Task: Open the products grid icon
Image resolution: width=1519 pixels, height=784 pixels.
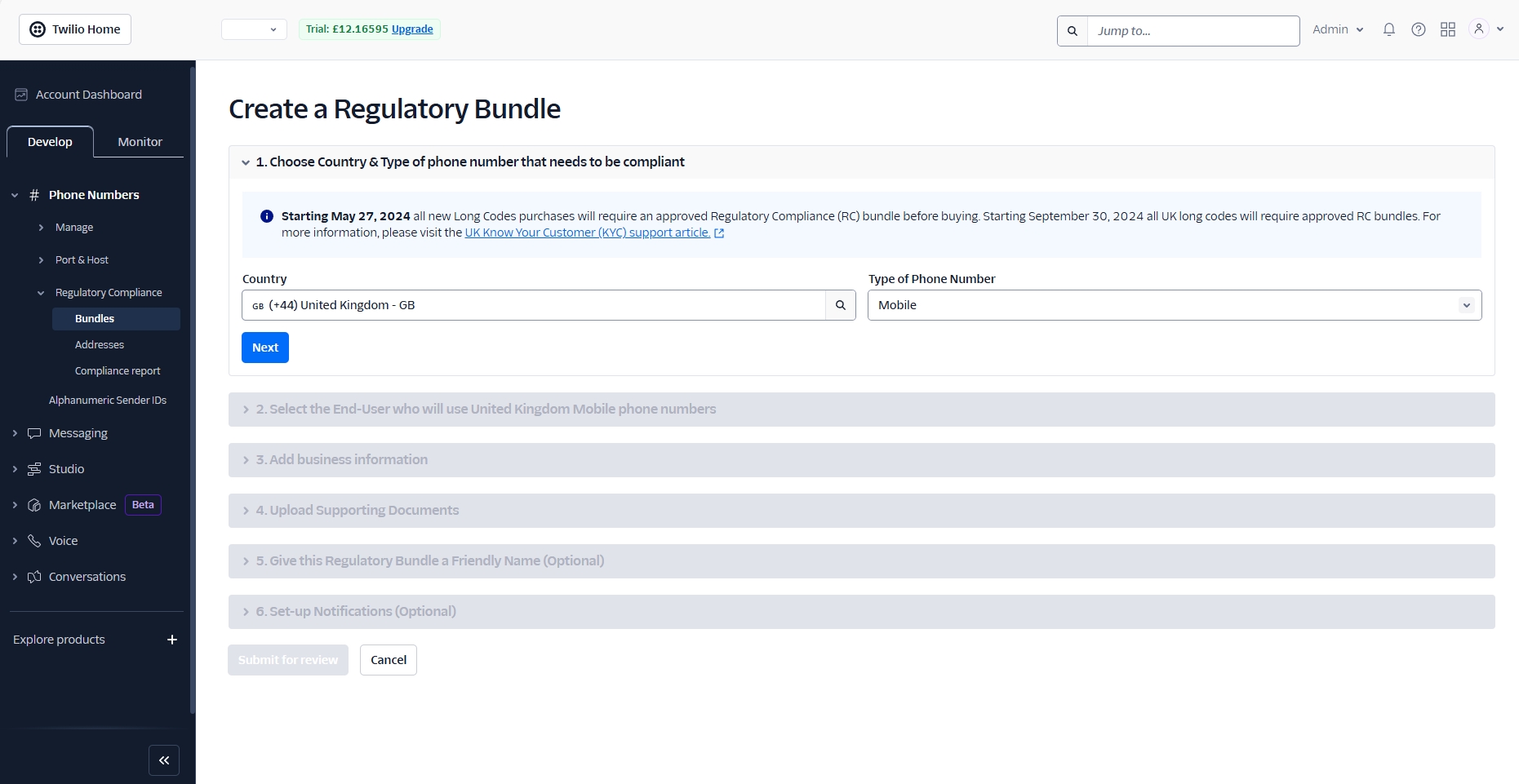Action: point(1448,29)
